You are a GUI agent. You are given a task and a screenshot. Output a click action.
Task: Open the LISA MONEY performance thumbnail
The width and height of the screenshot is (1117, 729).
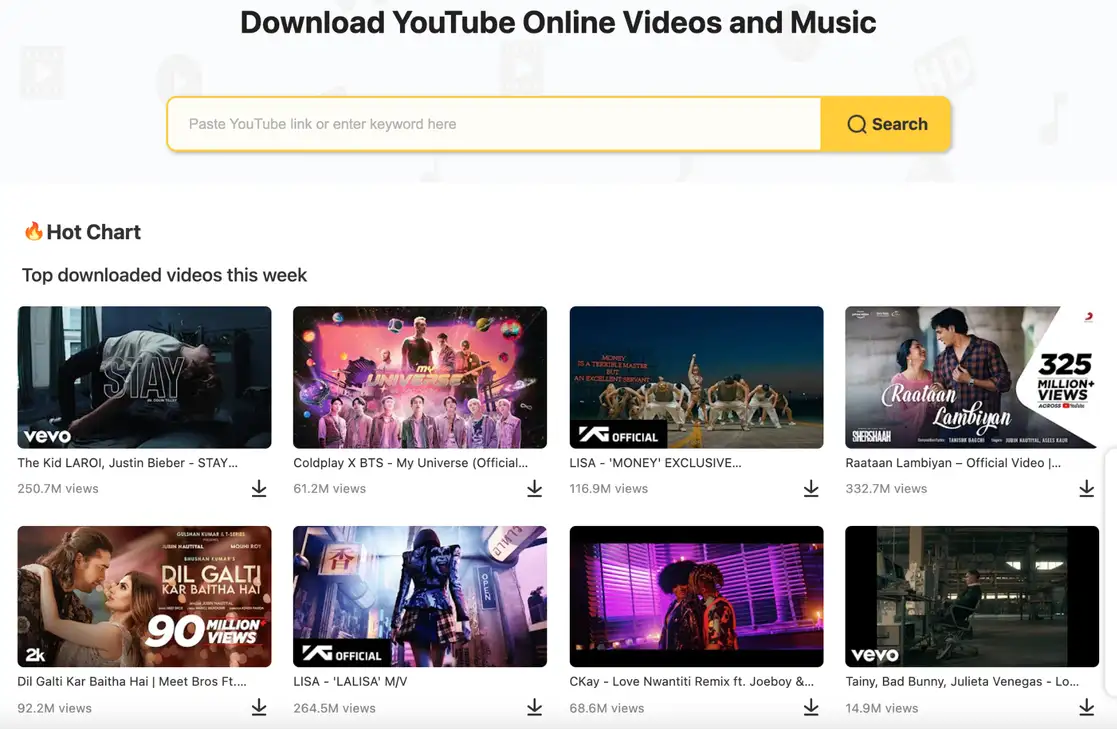tap(697, 378)
